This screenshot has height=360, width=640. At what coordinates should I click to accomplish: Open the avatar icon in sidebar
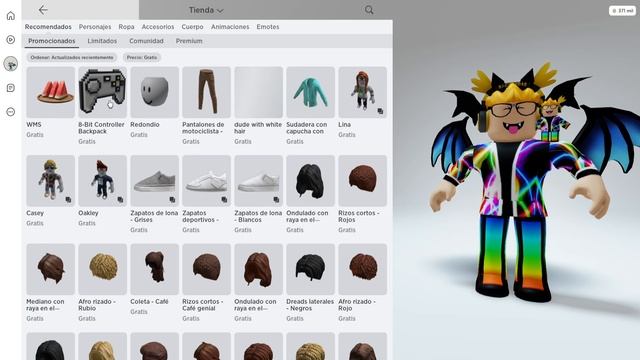[11, 64]
